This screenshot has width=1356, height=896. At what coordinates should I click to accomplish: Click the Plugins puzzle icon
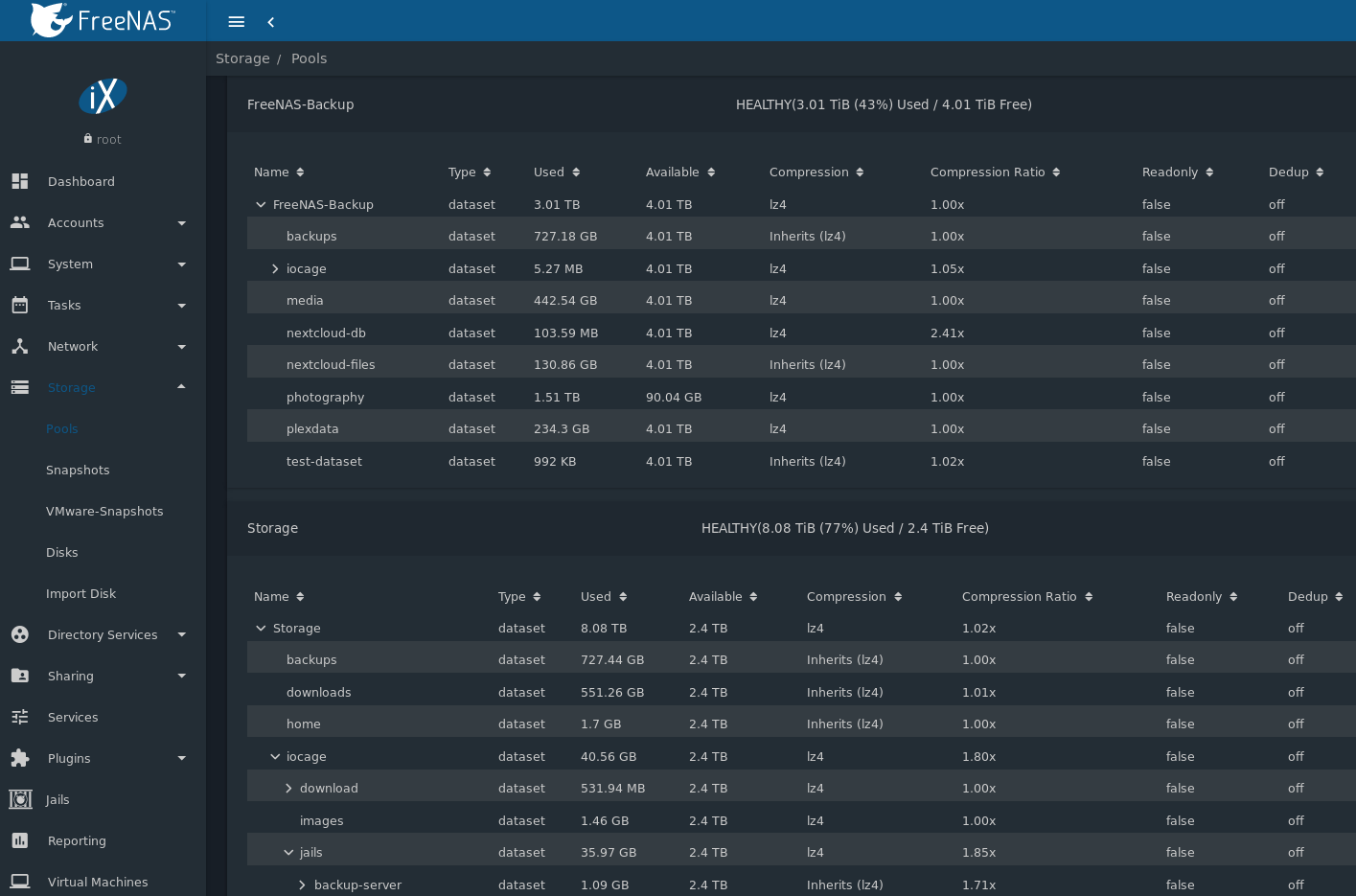pyautogui.click(x=20, y=758)
